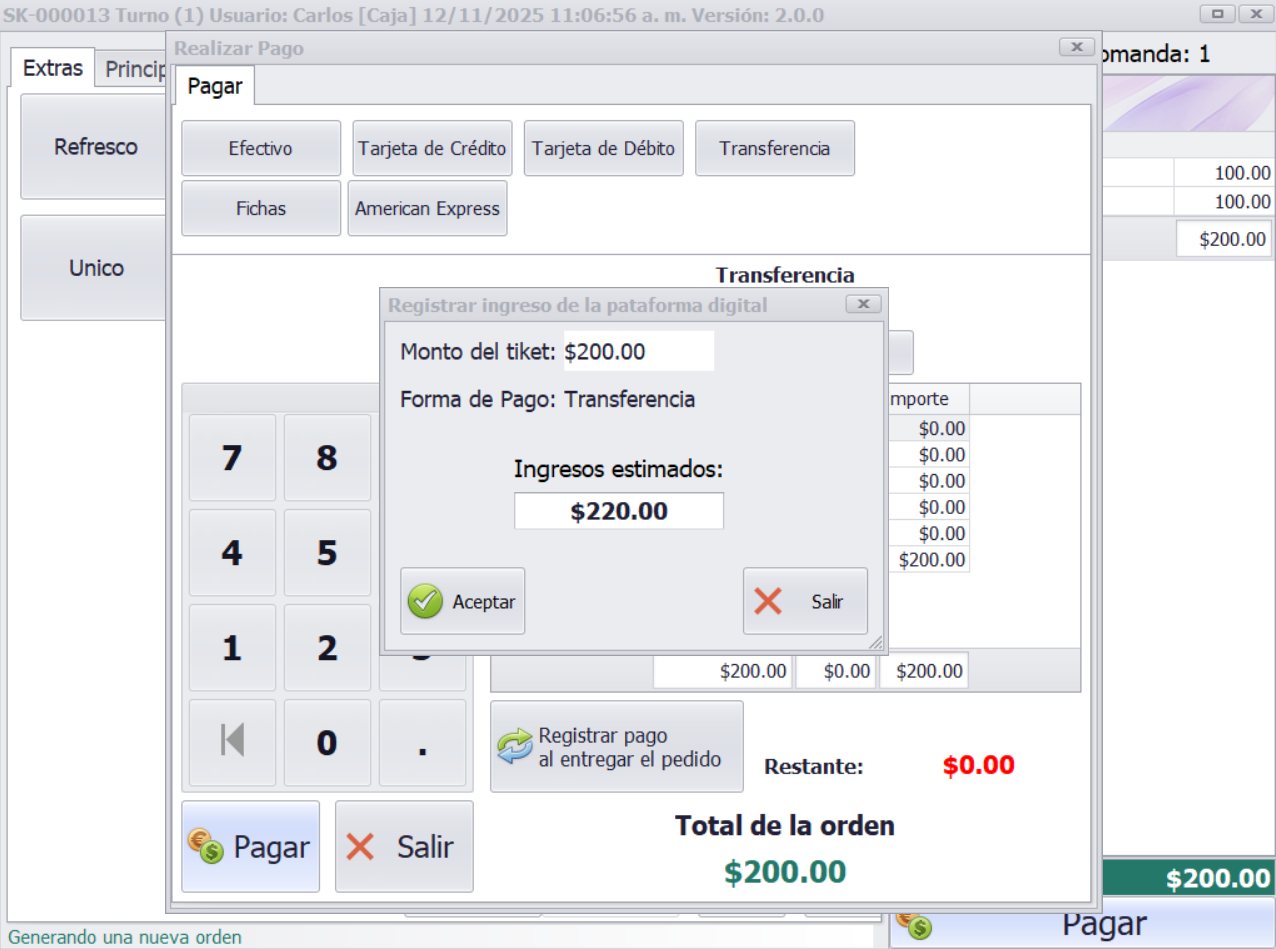Click the coins icon on Pagar button
1276x949 pixels.
pyautogui.click(x=206, y=846)
